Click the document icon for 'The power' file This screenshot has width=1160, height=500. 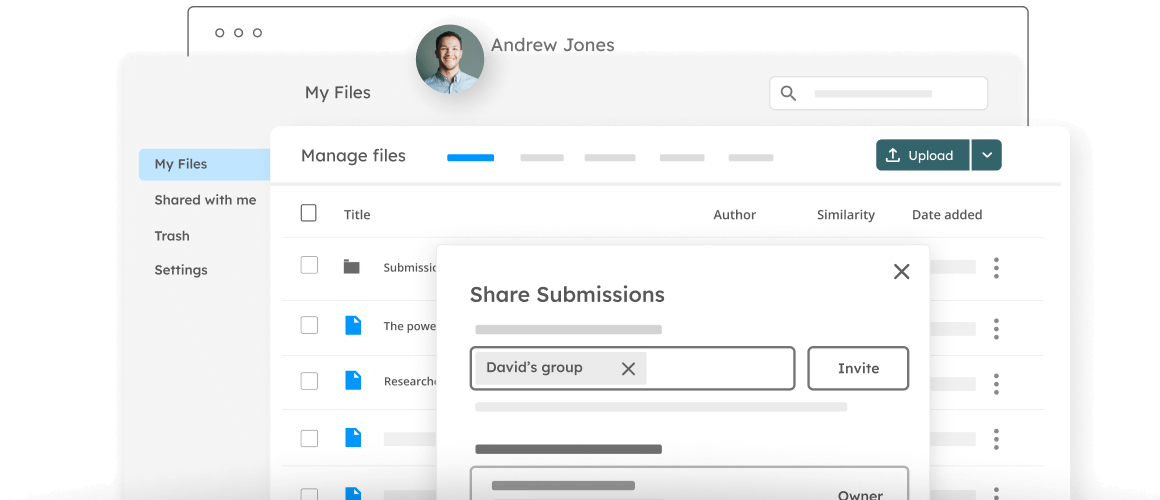(x=352, y=325)
